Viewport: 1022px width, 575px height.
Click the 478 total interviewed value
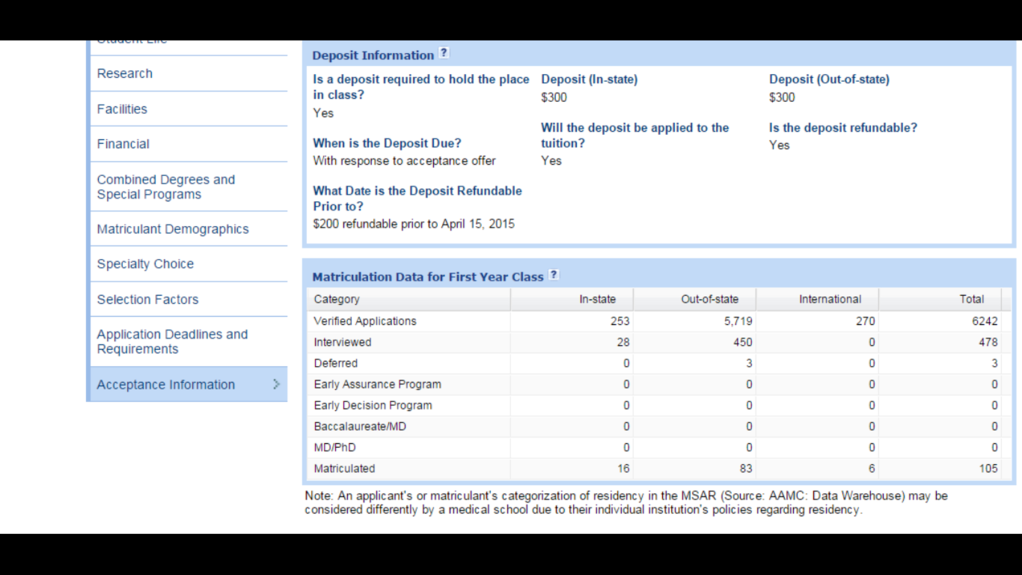pos(988,342)
